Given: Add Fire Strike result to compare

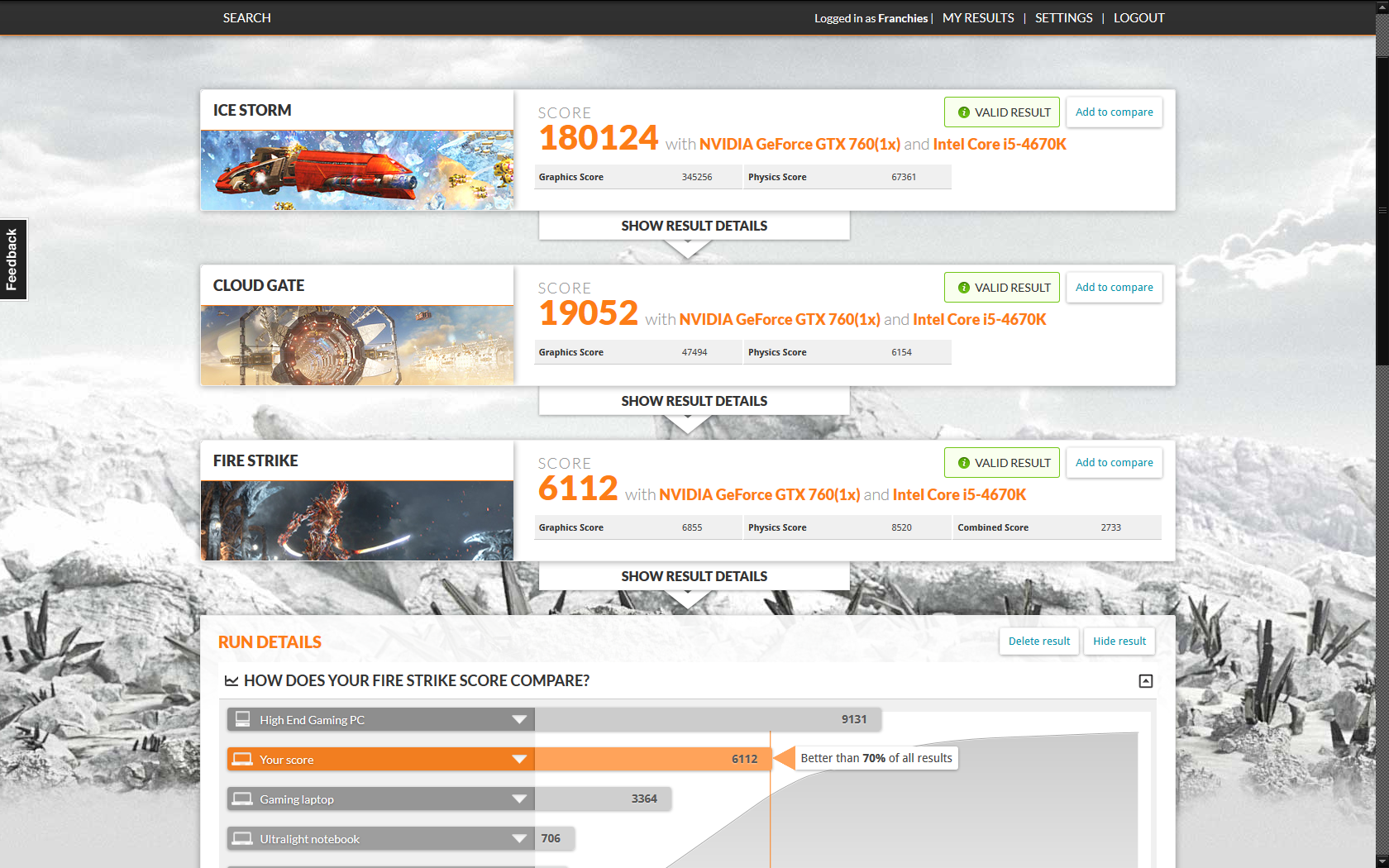Looking at the screenshot, I should [1114, 463].
